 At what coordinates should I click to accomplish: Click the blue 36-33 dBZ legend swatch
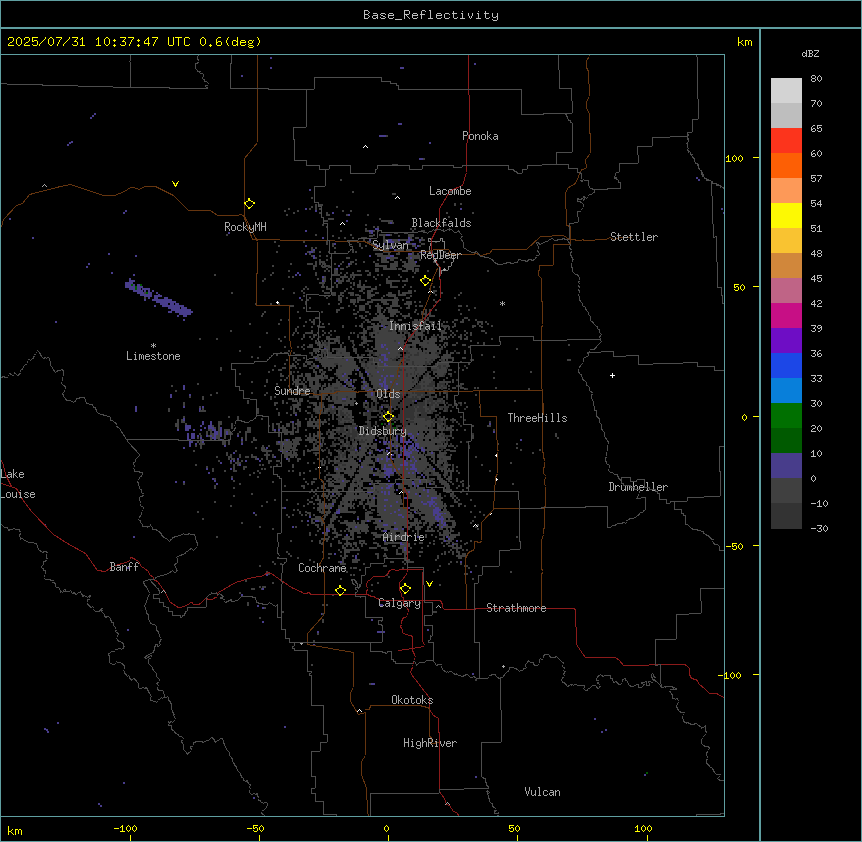point(786,365)
